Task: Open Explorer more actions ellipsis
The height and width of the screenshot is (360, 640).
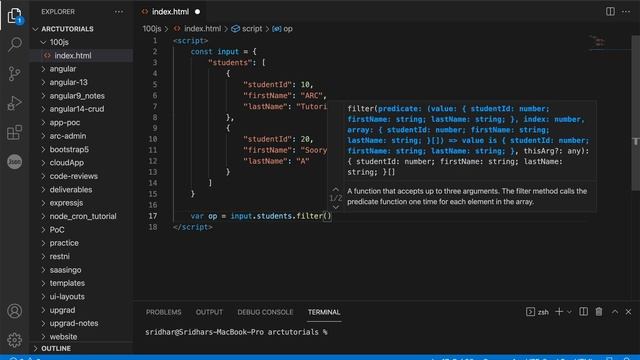Action: click(119, 12)
